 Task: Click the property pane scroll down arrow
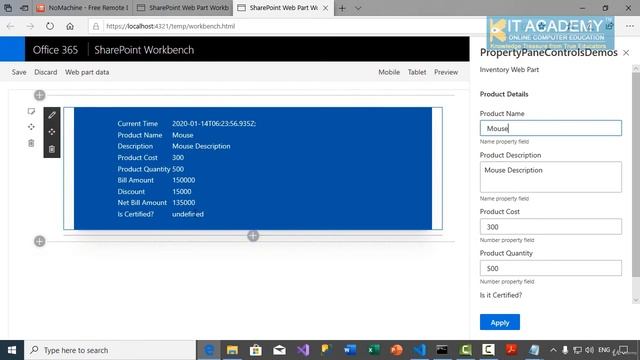[x=636, y=300]
